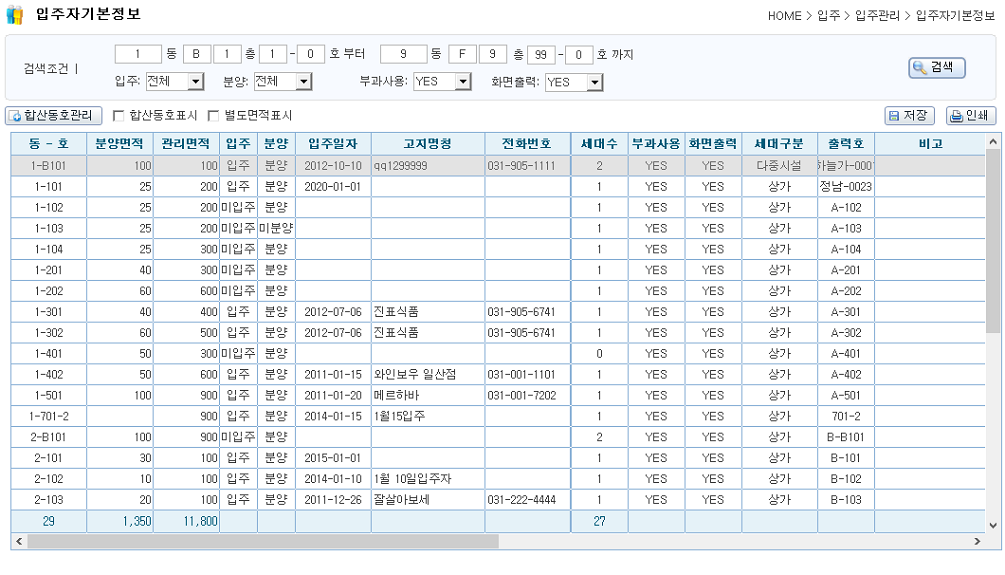Select the 1-103 unit cell

coord(49,228)
